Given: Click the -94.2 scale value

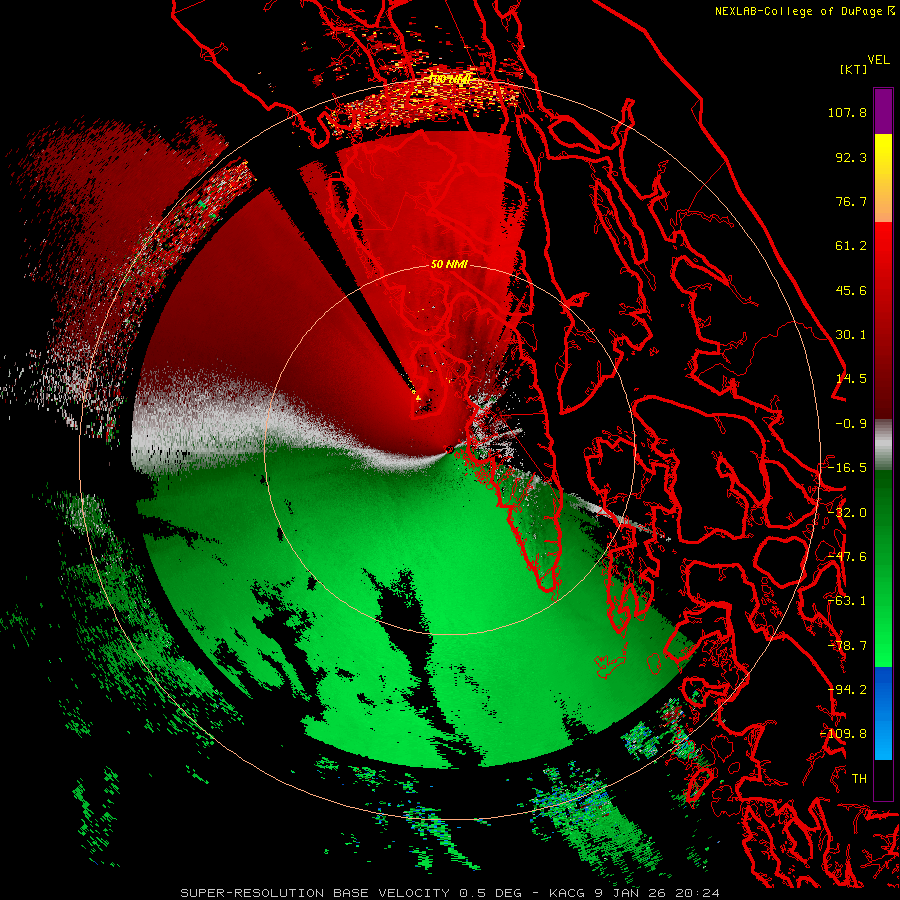Looking at the screenshot, I should 847,690.
